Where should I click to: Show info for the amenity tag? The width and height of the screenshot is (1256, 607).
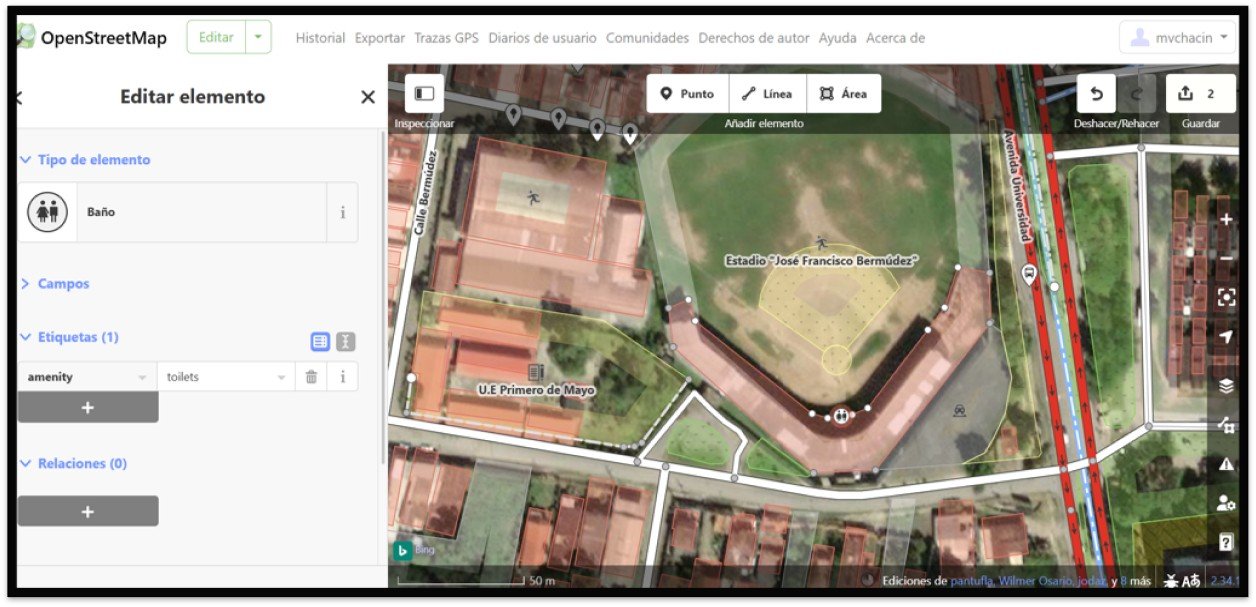click(343, 377)
